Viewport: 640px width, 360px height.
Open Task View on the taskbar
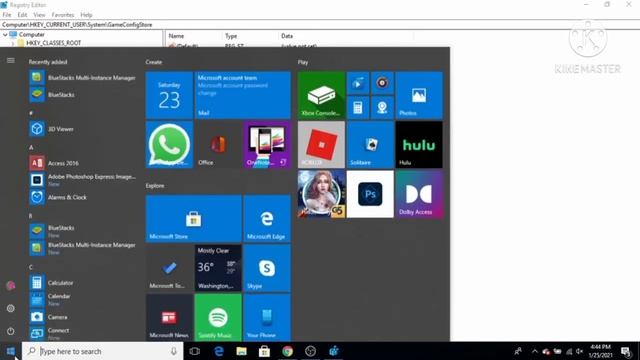coord(195,351)
